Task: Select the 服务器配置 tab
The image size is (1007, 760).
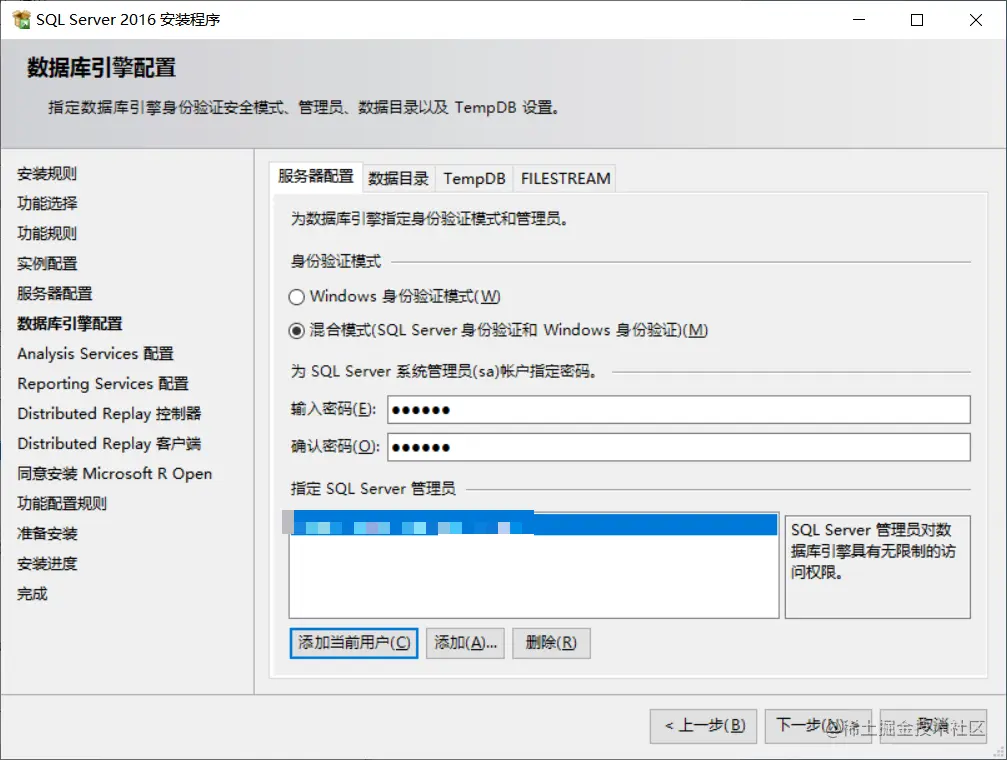Action: [316, 175]
